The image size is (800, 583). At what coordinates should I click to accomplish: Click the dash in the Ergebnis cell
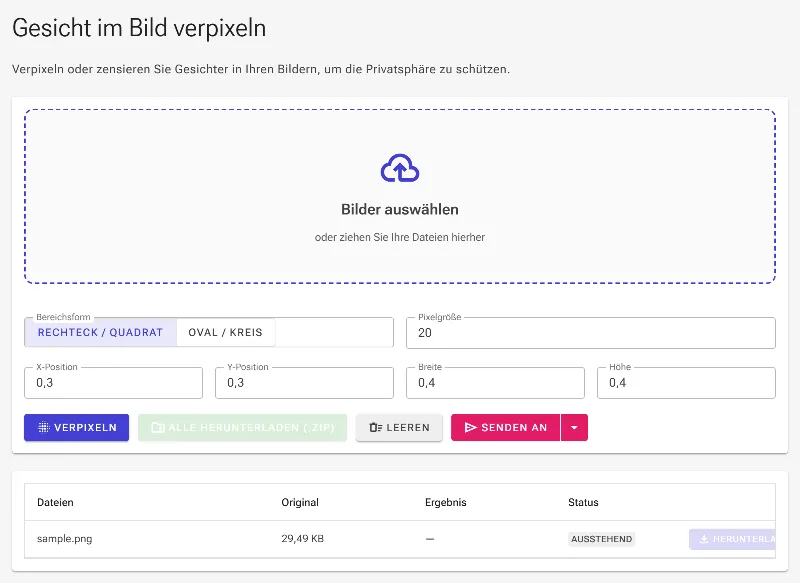[430, 539]
